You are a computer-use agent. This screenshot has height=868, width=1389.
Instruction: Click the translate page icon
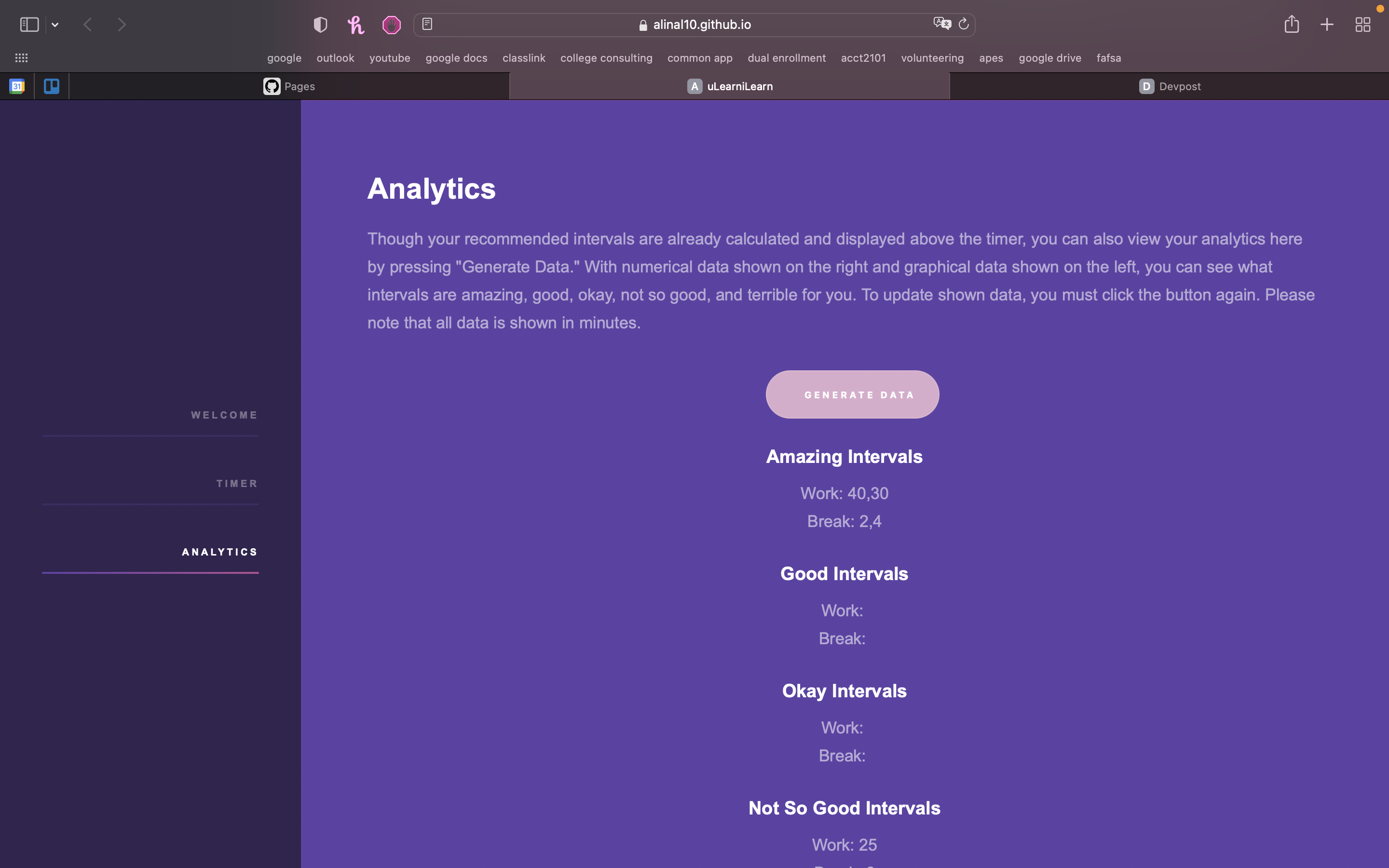942,24
